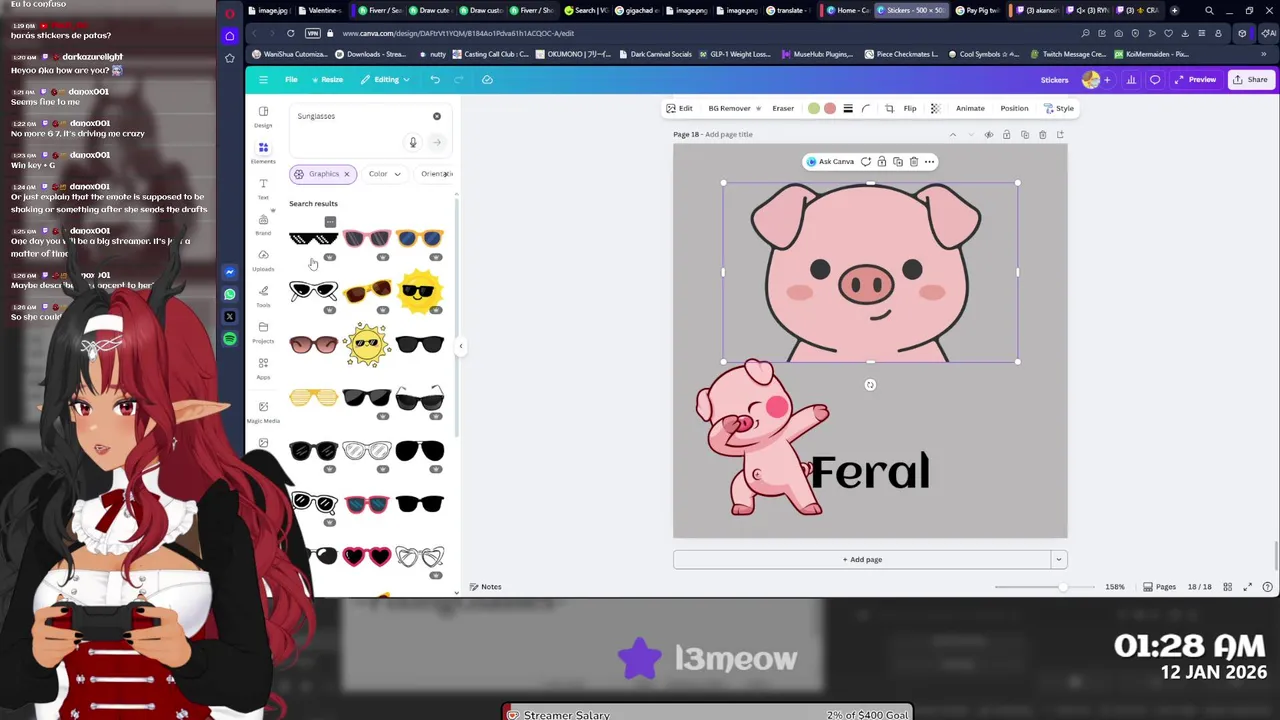This screenshot has width=1280, height=720.
Task: Add a new page icon beside trash
Action: tap(1060, 135)
